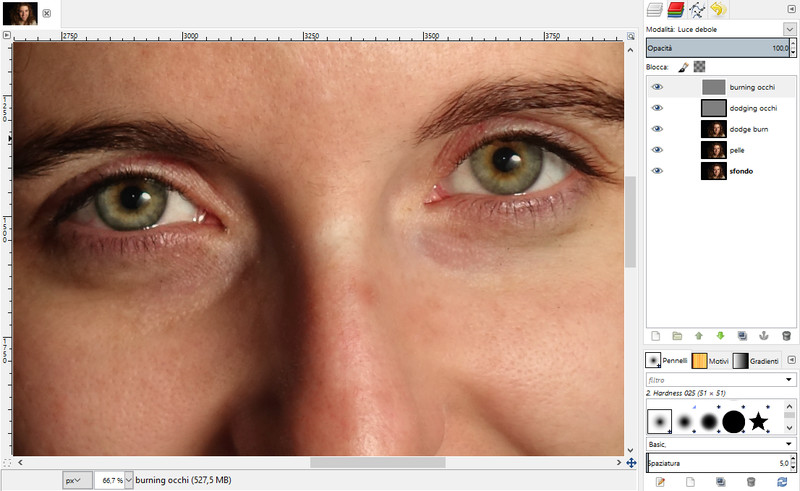Hide the 'burning occhi' layer
The width and height of the screenshot is (800, 491).
tap(657, 87)
